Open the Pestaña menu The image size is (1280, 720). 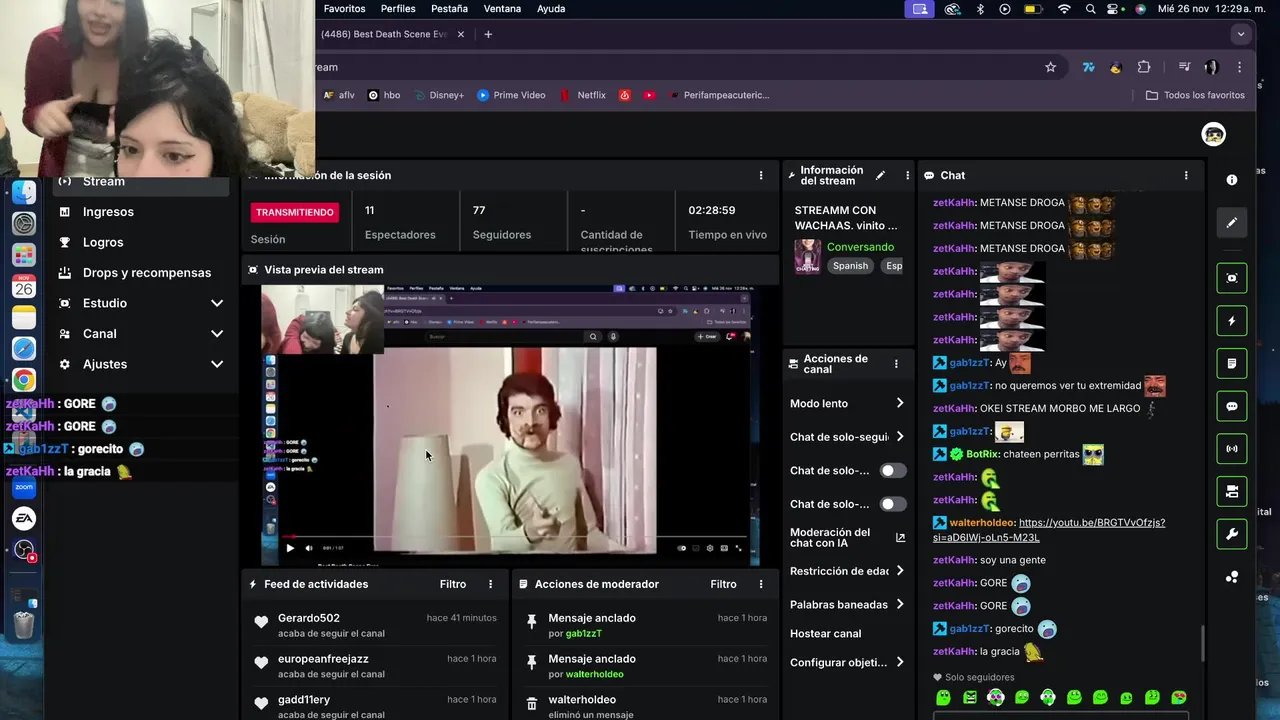(x=449, y=9)
